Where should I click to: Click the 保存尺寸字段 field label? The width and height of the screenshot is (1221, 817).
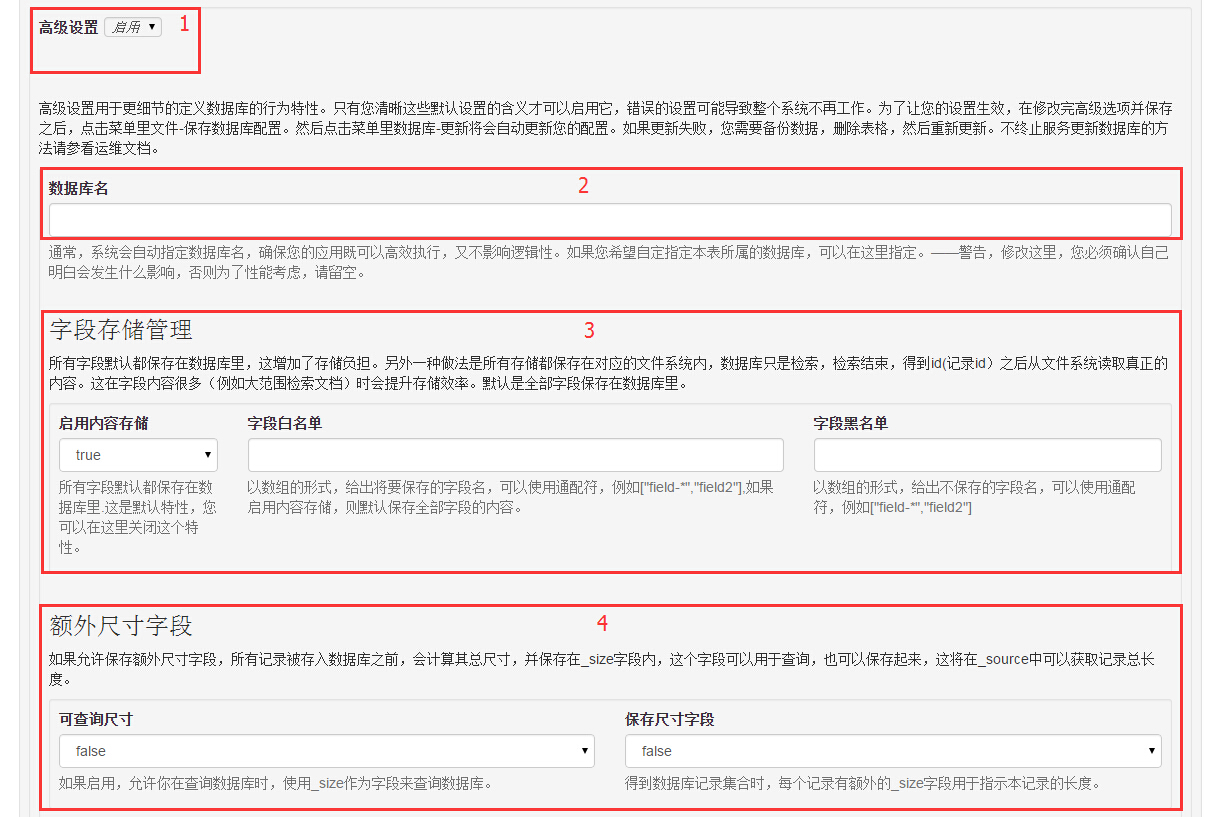tap(669, 720)
